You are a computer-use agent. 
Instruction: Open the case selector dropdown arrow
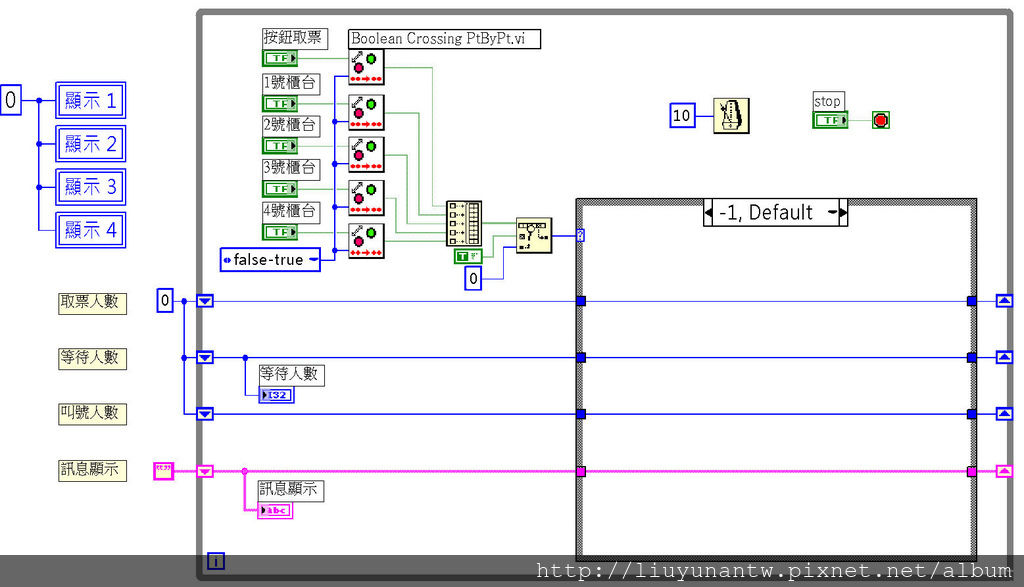point(832,212)
